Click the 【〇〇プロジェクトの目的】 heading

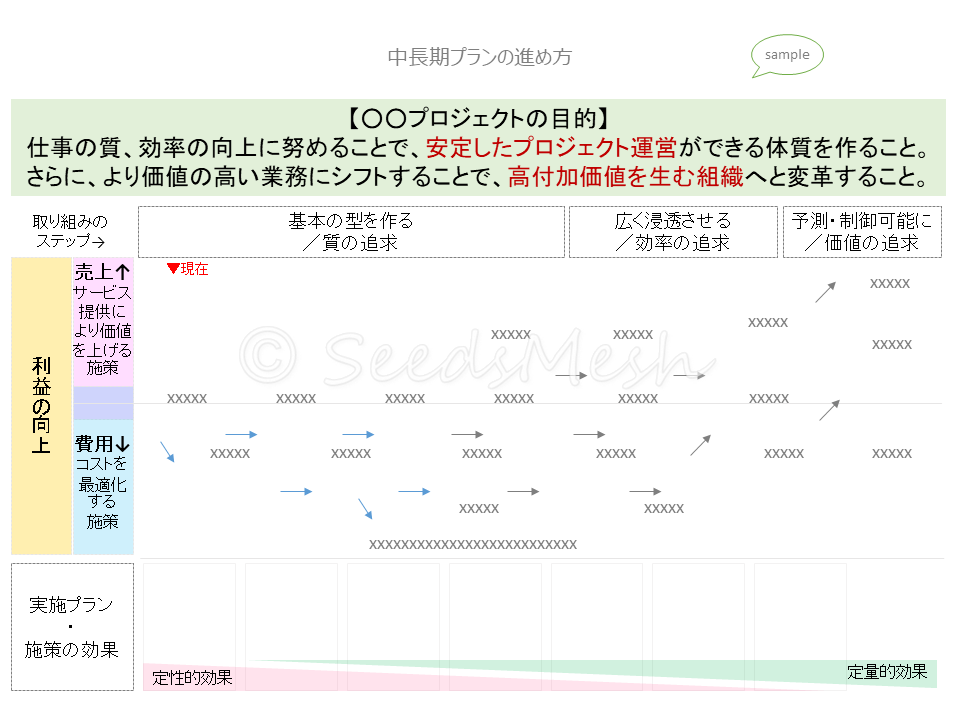[x=478, y=118]
